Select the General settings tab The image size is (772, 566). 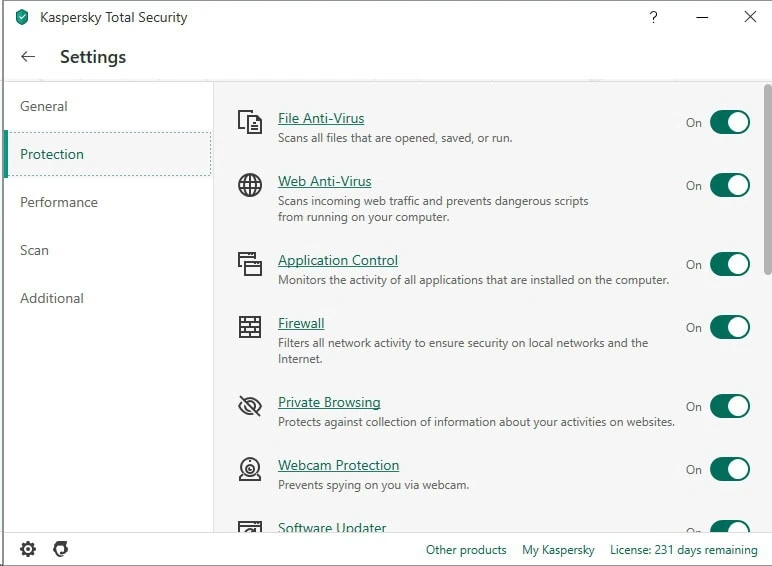(44, 106)
